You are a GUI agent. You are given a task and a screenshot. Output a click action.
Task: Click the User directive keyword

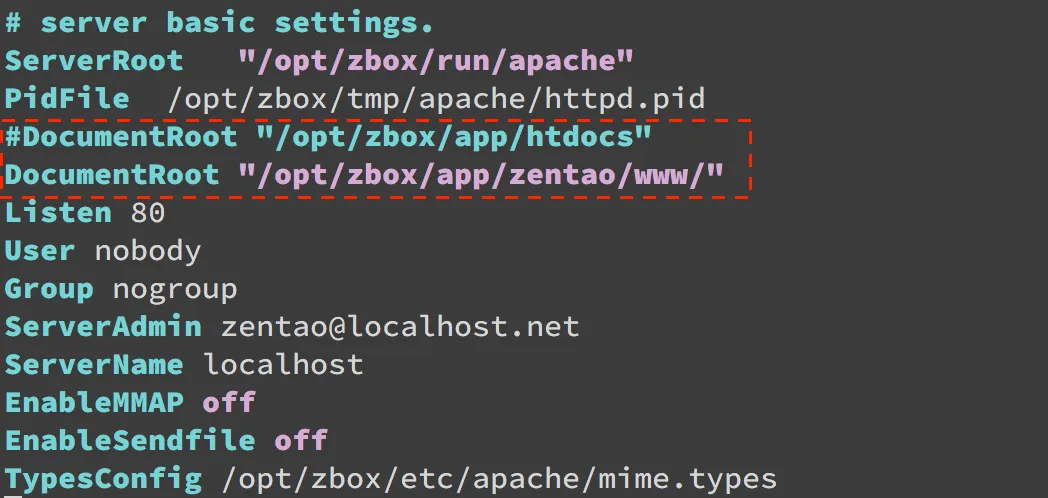point(40,251)
